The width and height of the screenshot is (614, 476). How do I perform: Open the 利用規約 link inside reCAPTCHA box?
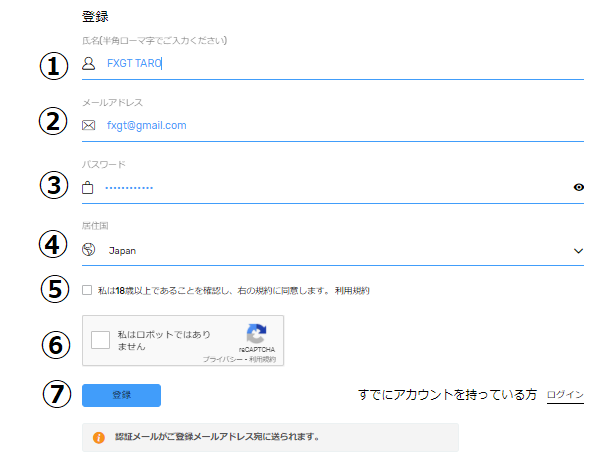(x=263, y=358)
